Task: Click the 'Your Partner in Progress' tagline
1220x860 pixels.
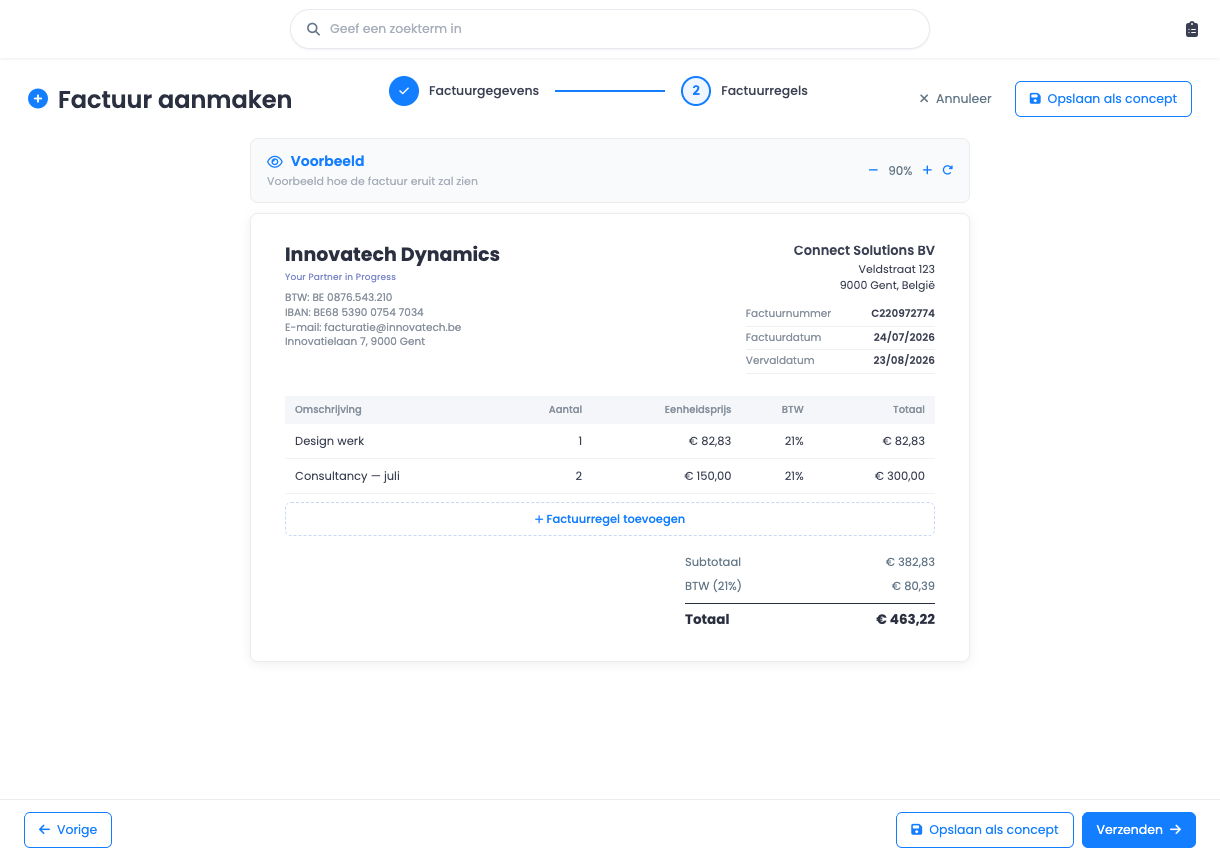Action: click(x=340, y=277)
